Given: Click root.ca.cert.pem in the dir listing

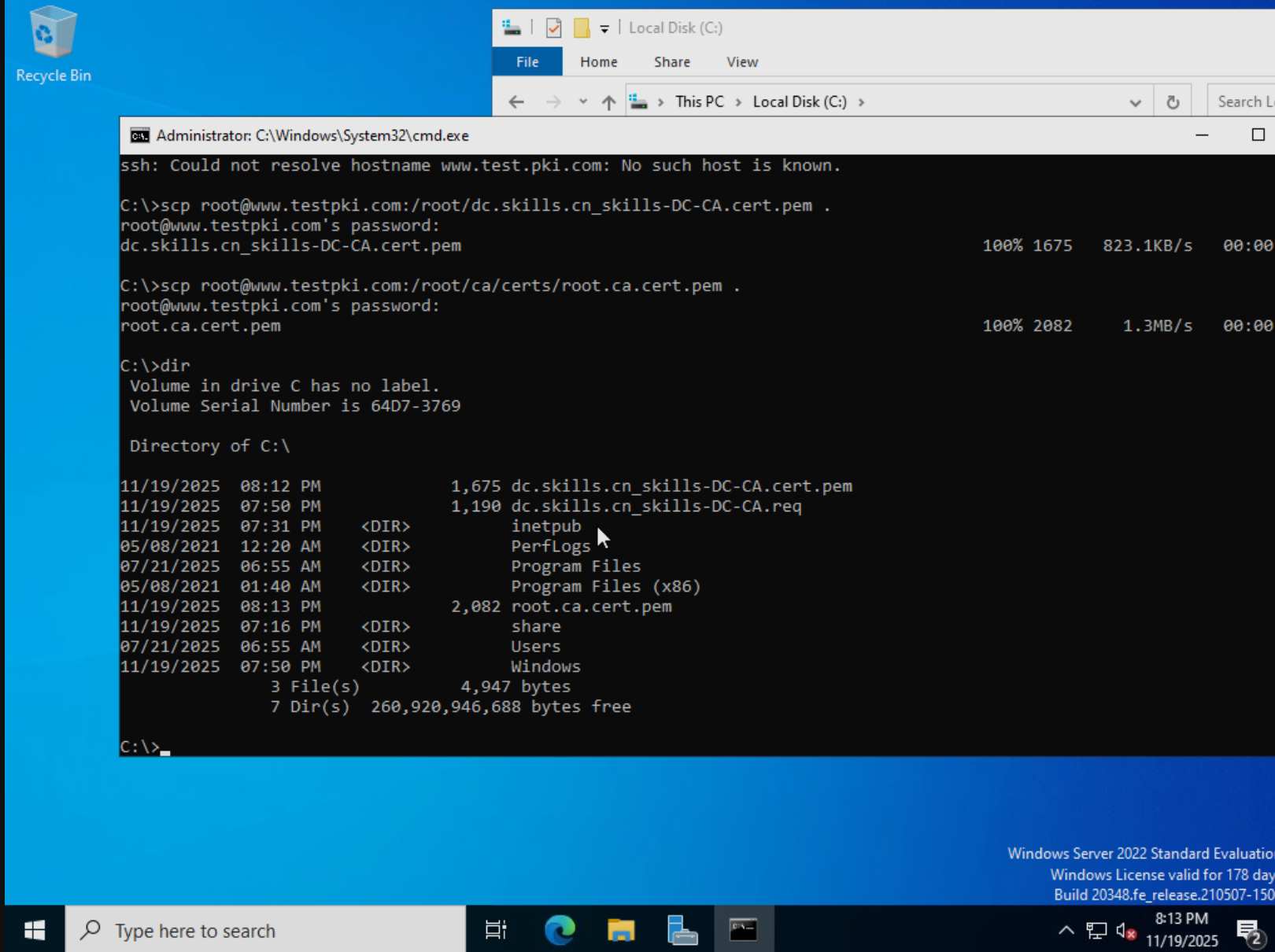Looking at the screenshot, I should coord(591,607).
